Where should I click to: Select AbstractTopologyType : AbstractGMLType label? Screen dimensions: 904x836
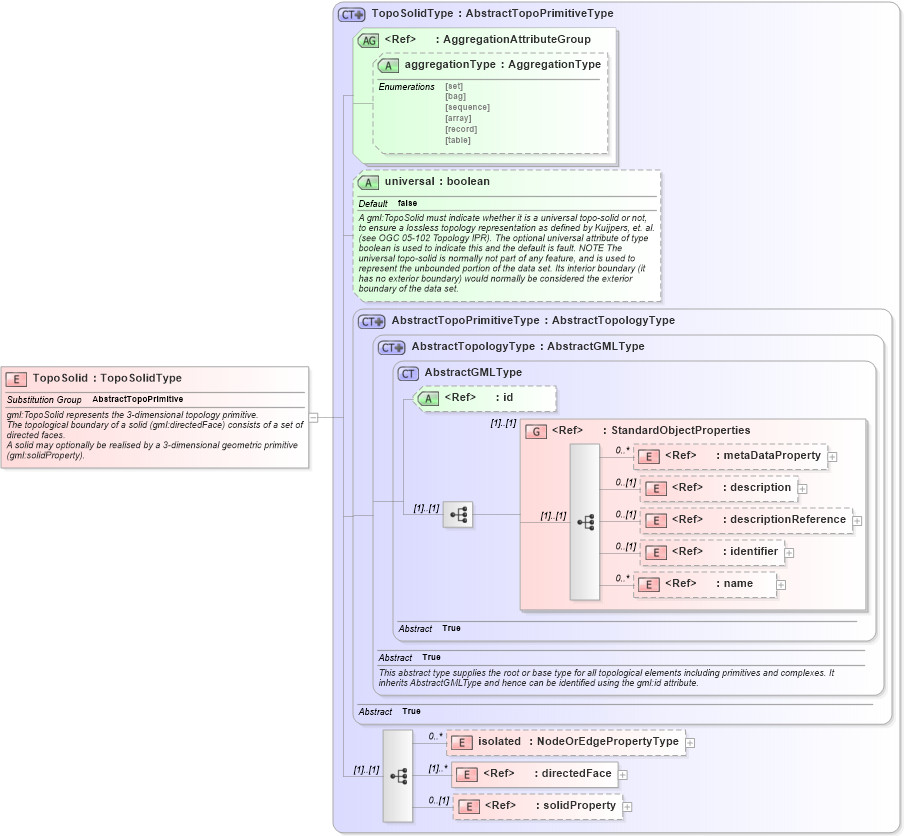click(x=528, y=346)
